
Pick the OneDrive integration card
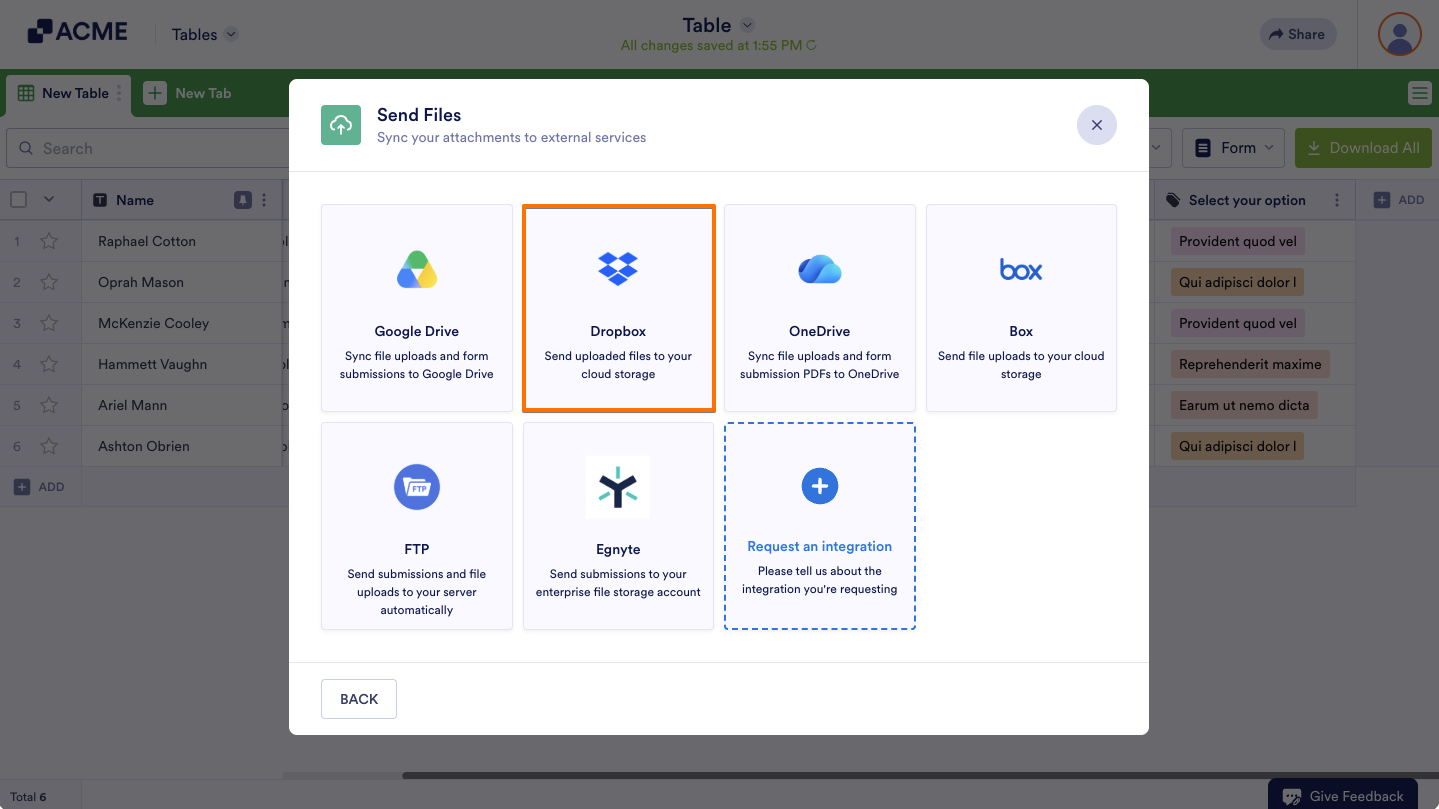click(x=820, y=308)
